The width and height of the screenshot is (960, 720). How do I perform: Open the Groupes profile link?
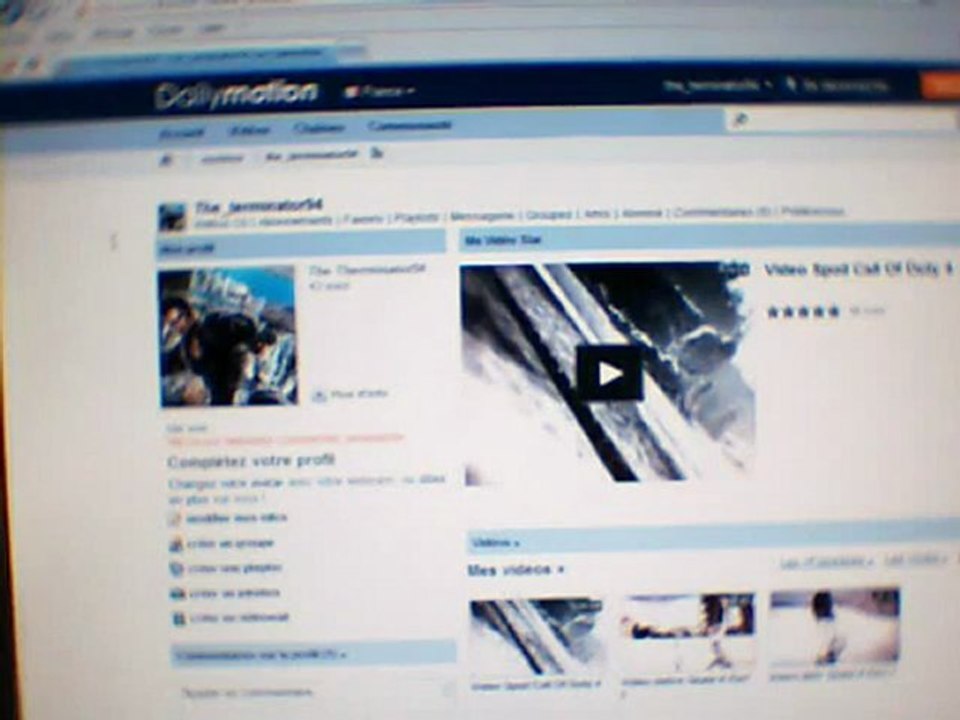(549, 215)
